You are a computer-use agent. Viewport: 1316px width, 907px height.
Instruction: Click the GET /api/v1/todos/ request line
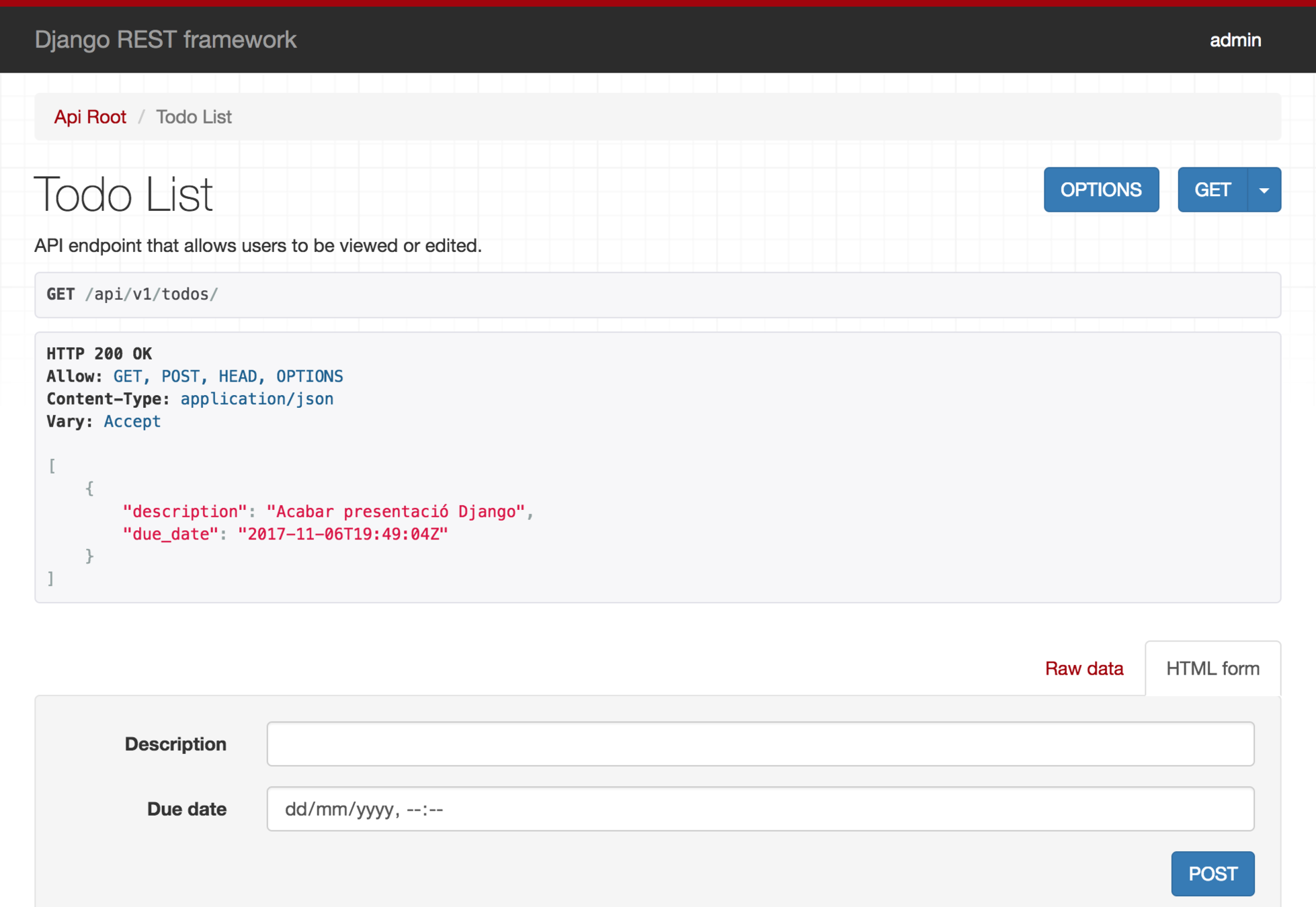click(132, 294)
